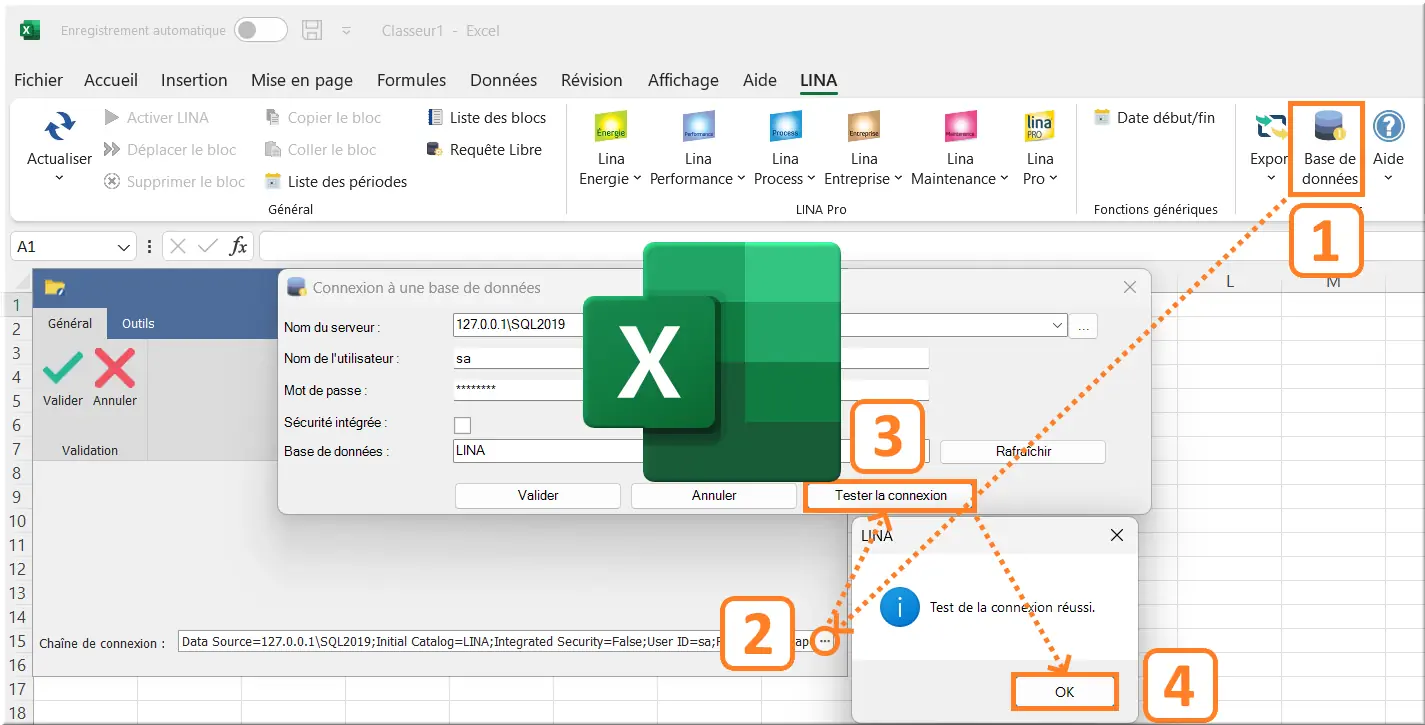Click the Lina Entreprise icon
Image resolution: width=1425 pixels, height=725 pixels.
(x=864, y=127)
